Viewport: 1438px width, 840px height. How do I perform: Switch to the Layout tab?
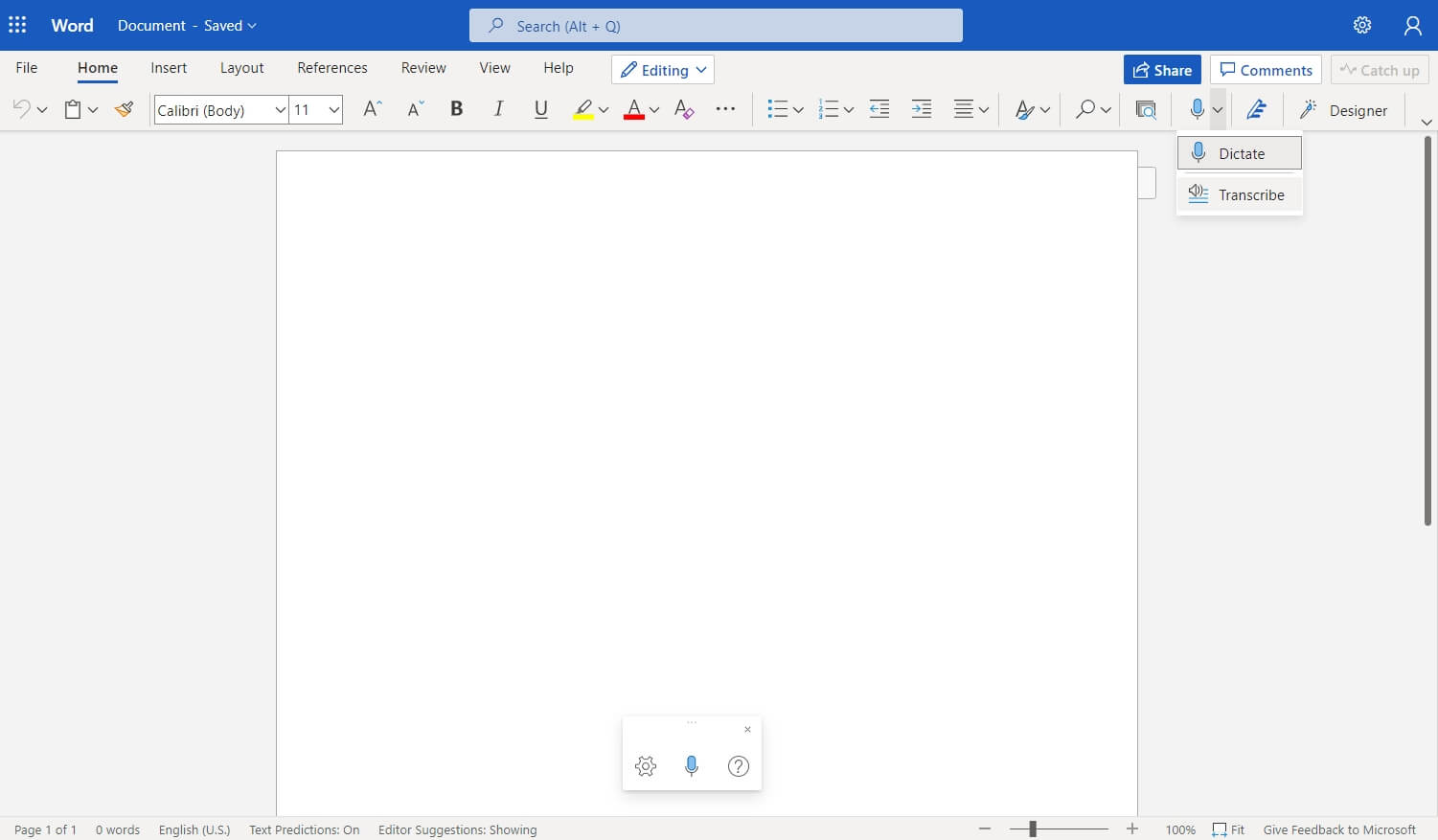pyautogui.click(x=241, y=68)
